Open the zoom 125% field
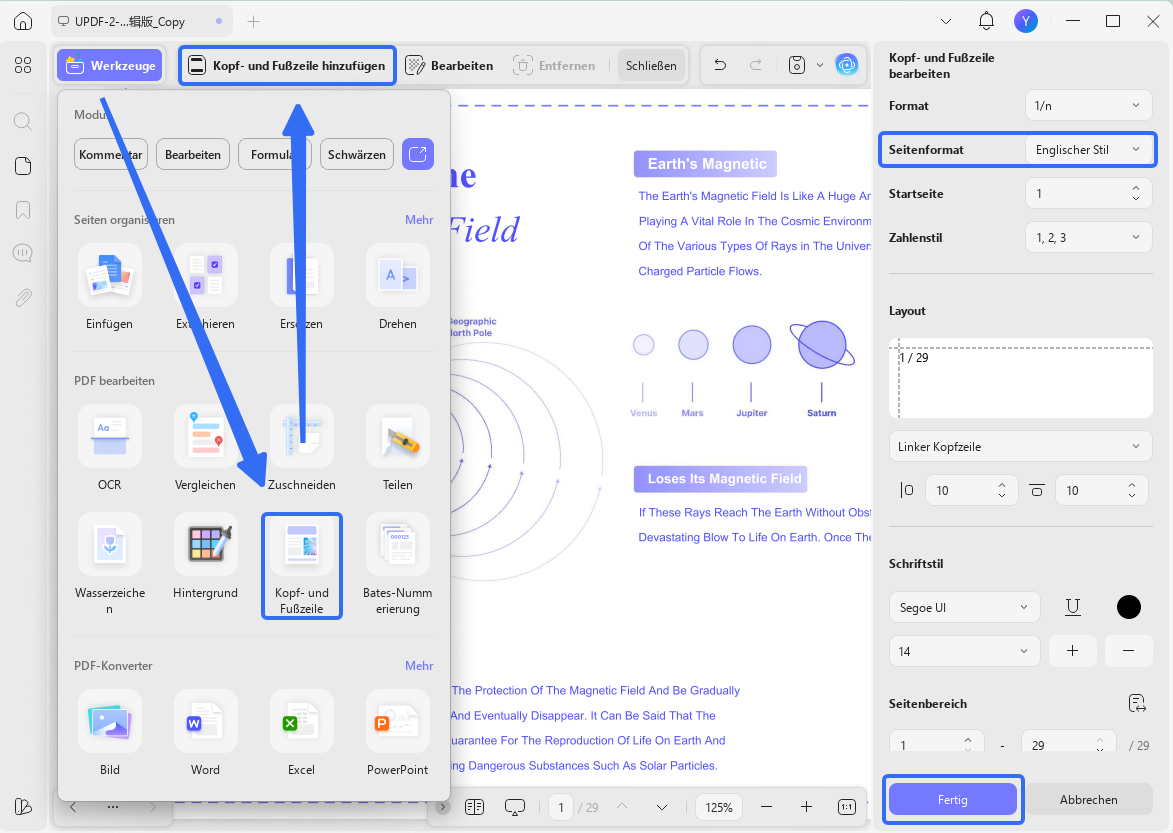1173x833 pixels. coord(718,807)
